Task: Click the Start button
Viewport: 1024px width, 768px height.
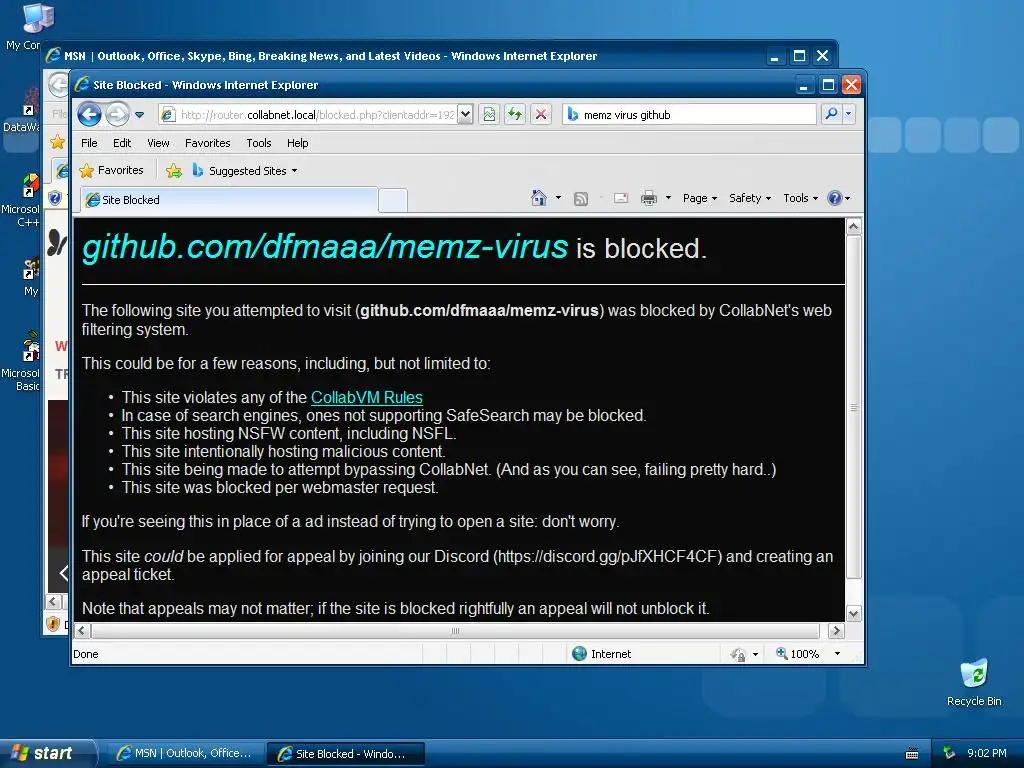Action: click(x=47, y=753)
